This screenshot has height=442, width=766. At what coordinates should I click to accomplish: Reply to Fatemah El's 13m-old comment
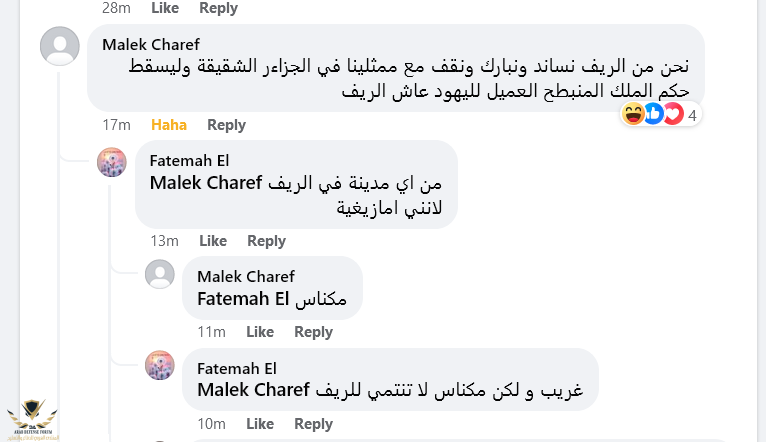pos(266,241)
